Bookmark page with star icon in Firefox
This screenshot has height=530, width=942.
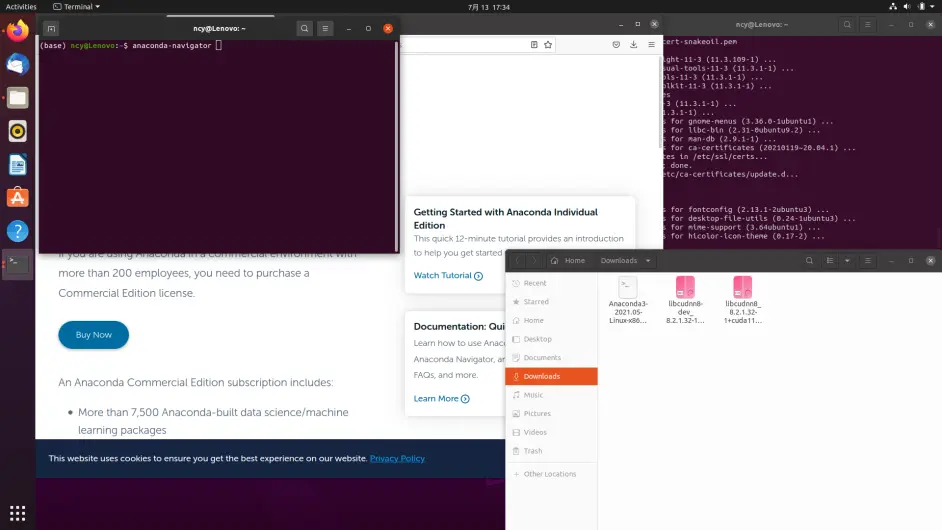[548, 44]
